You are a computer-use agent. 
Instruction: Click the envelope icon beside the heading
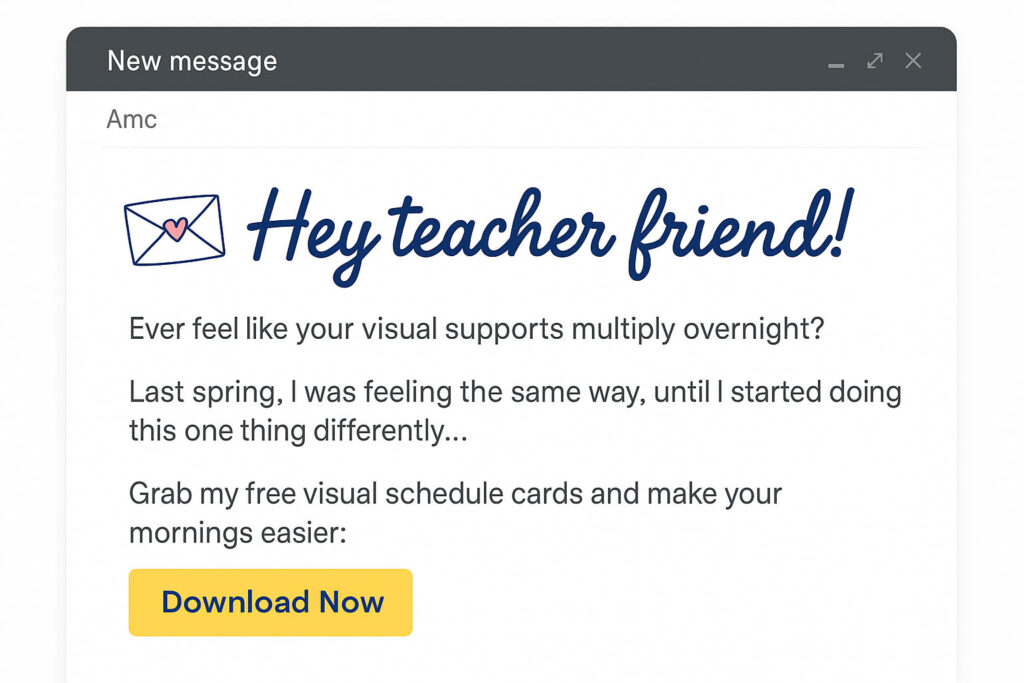click(x=174, y=230)
